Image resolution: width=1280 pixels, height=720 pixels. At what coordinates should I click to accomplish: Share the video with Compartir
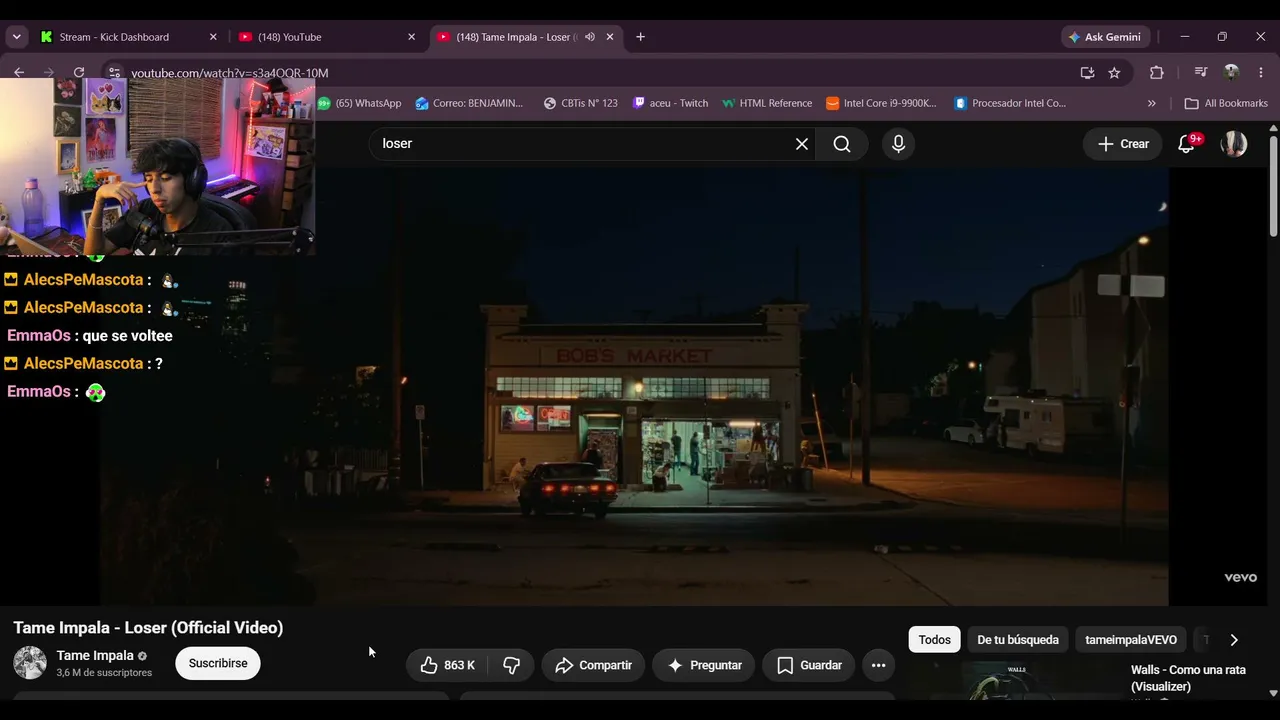[594, 665]
